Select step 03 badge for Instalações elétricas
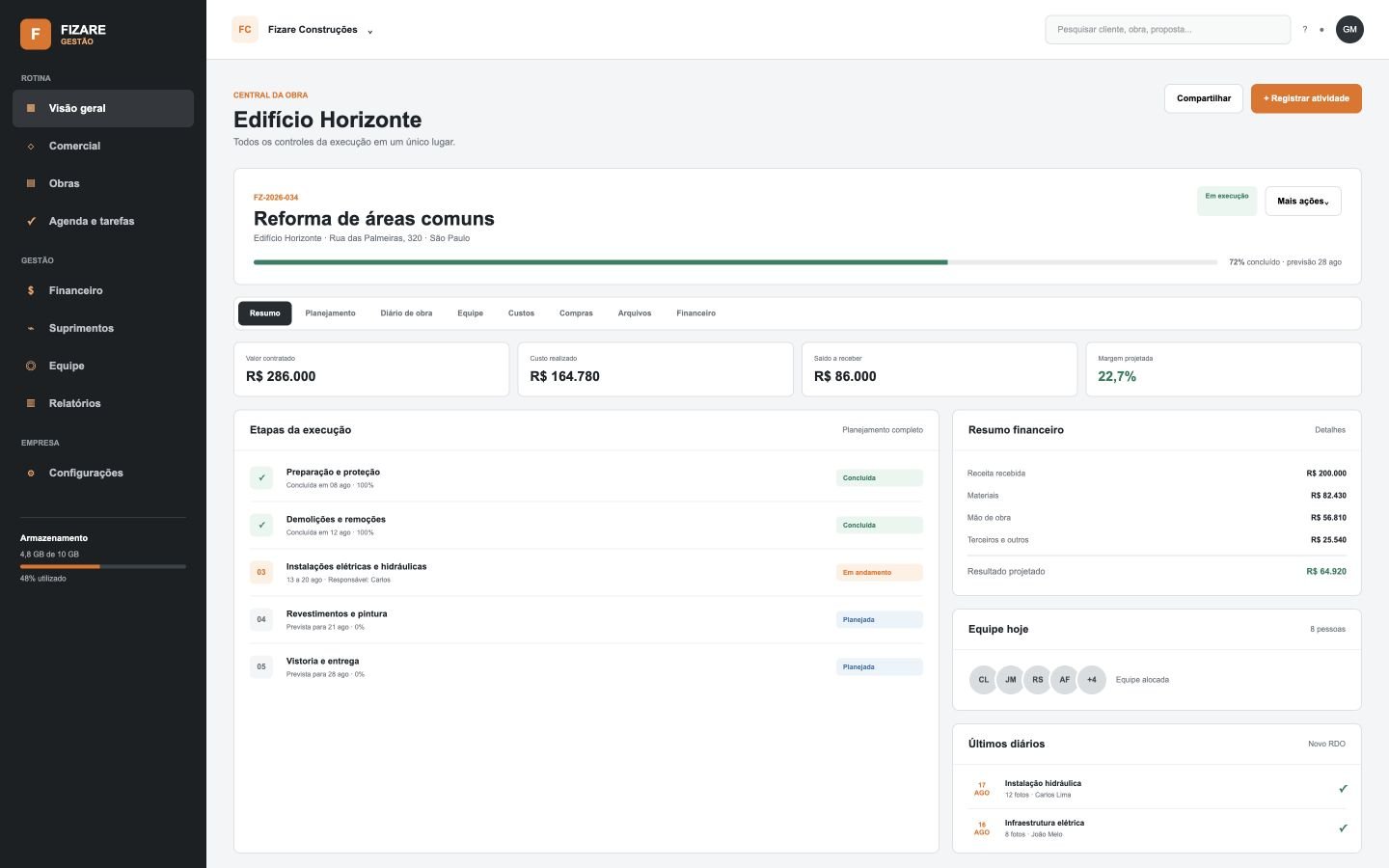1389x868 pixels. 261,572
